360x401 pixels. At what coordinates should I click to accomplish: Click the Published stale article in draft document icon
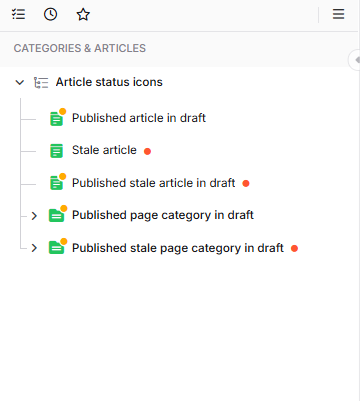(57, 182)
